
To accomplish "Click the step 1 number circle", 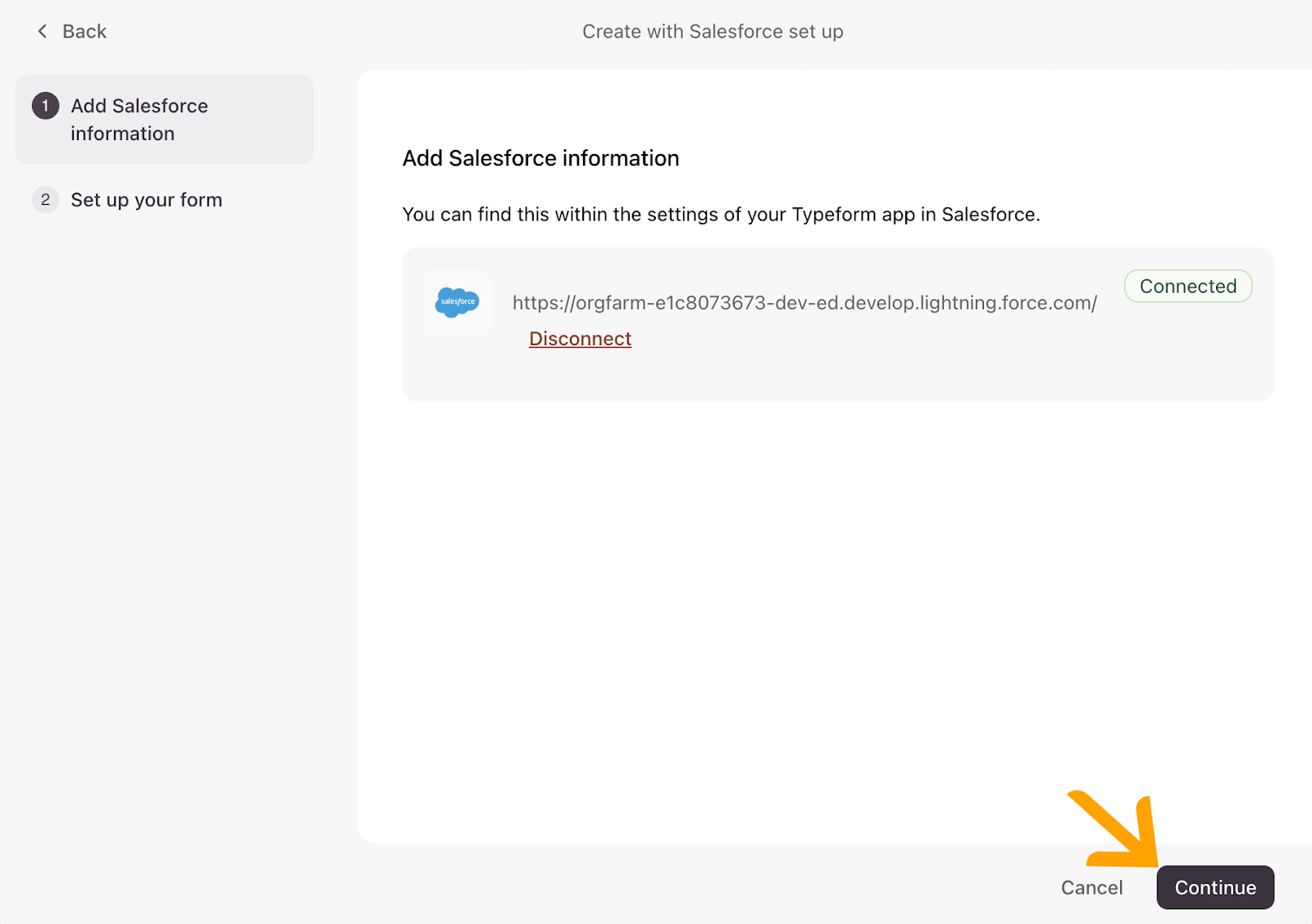I will point(45,106).
